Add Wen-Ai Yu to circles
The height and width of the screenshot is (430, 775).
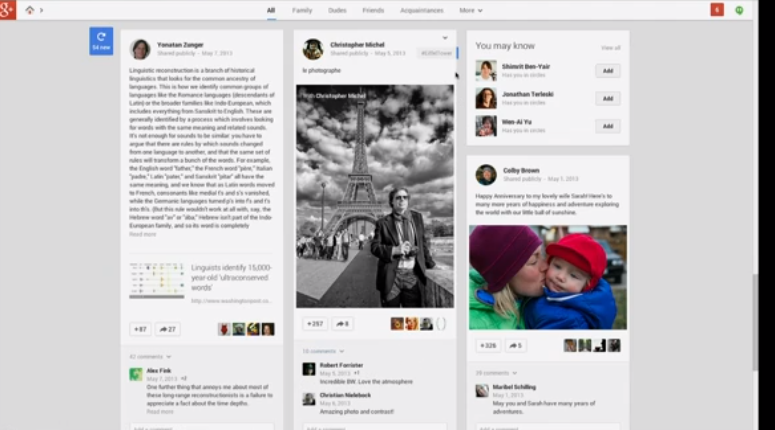(608, 126)
